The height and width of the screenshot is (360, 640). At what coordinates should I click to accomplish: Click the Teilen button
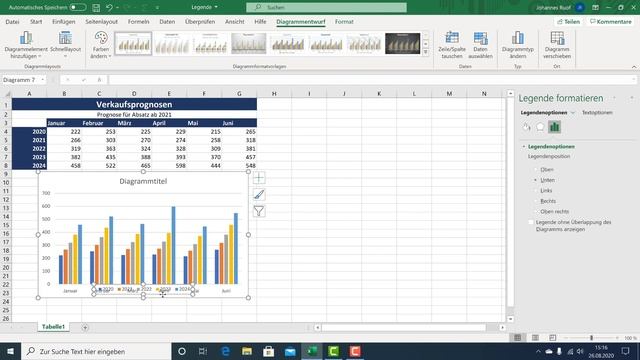click(x=569, y=22)
